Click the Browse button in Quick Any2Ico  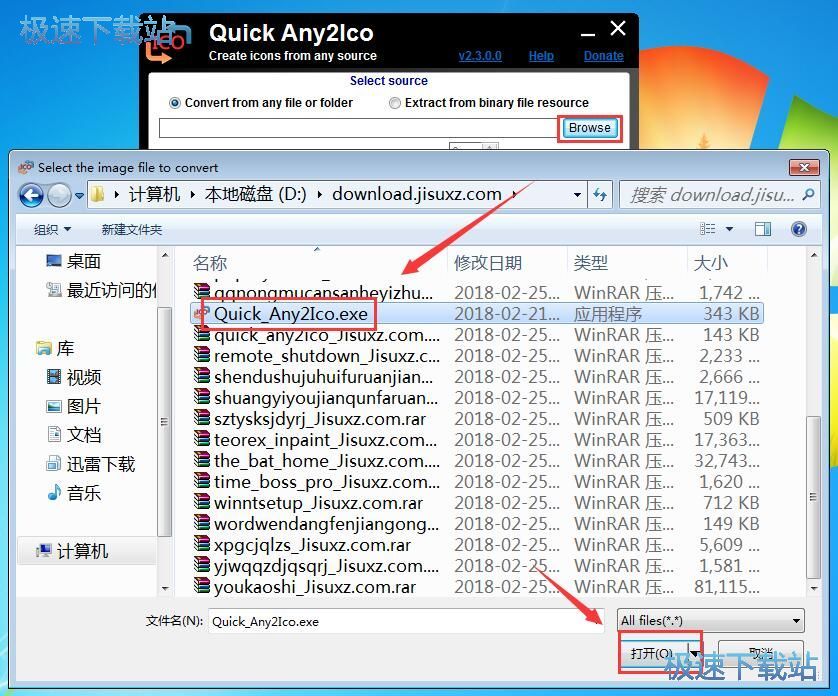click(x=589, y=128)
